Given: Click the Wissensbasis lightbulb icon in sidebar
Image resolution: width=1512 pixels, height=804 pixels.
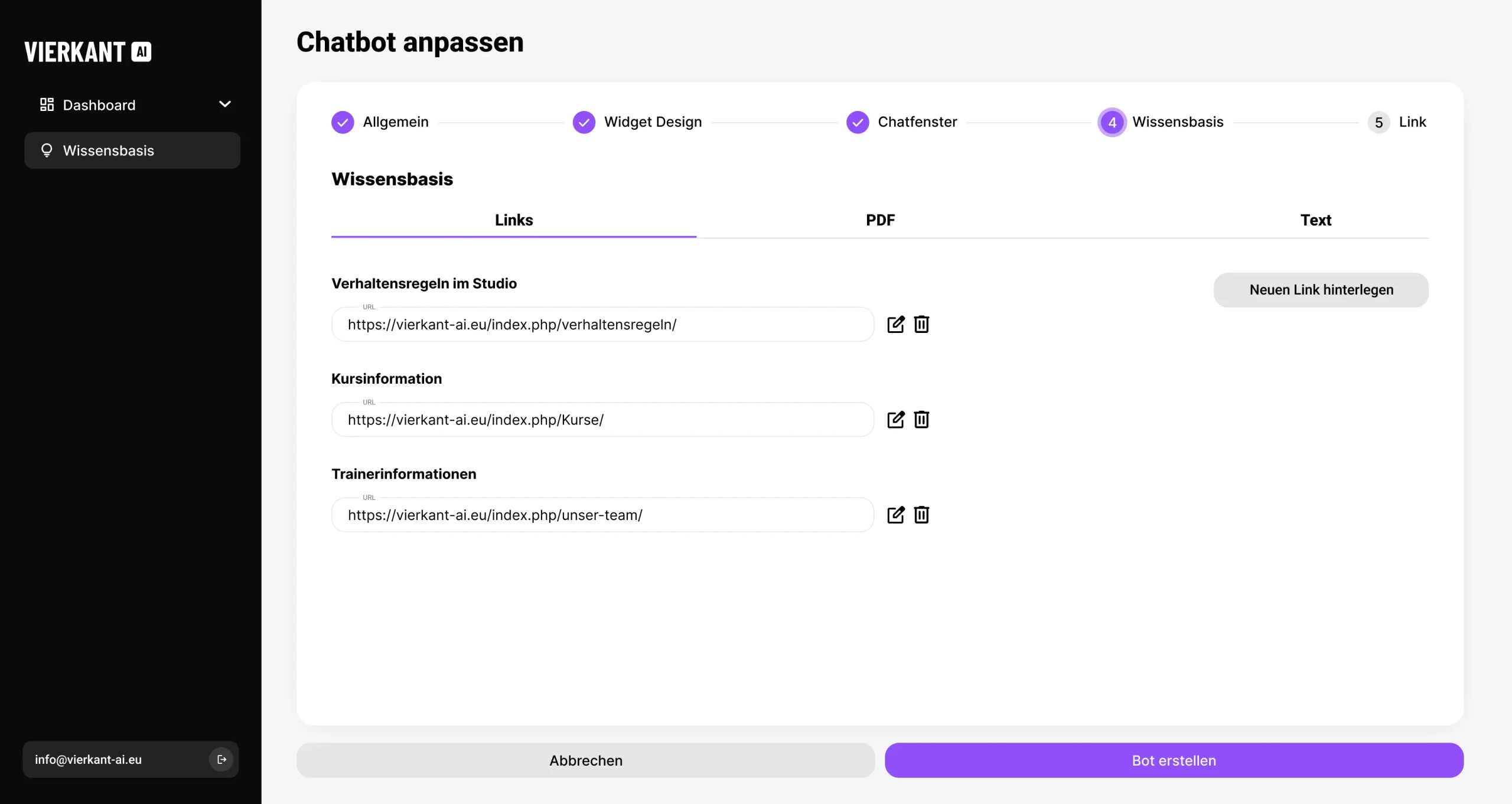Looking at the screenshot, I should (47, 151).
